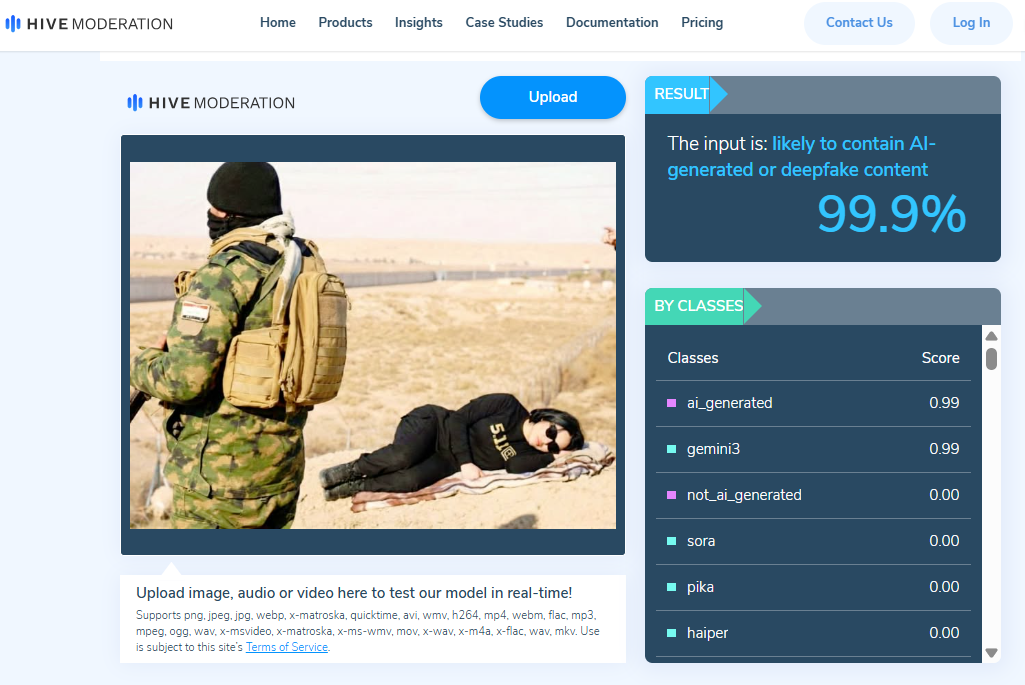Click the classes list scrollbar thumb
This screenshot has width=1025, height=685.
coord(991,358)
